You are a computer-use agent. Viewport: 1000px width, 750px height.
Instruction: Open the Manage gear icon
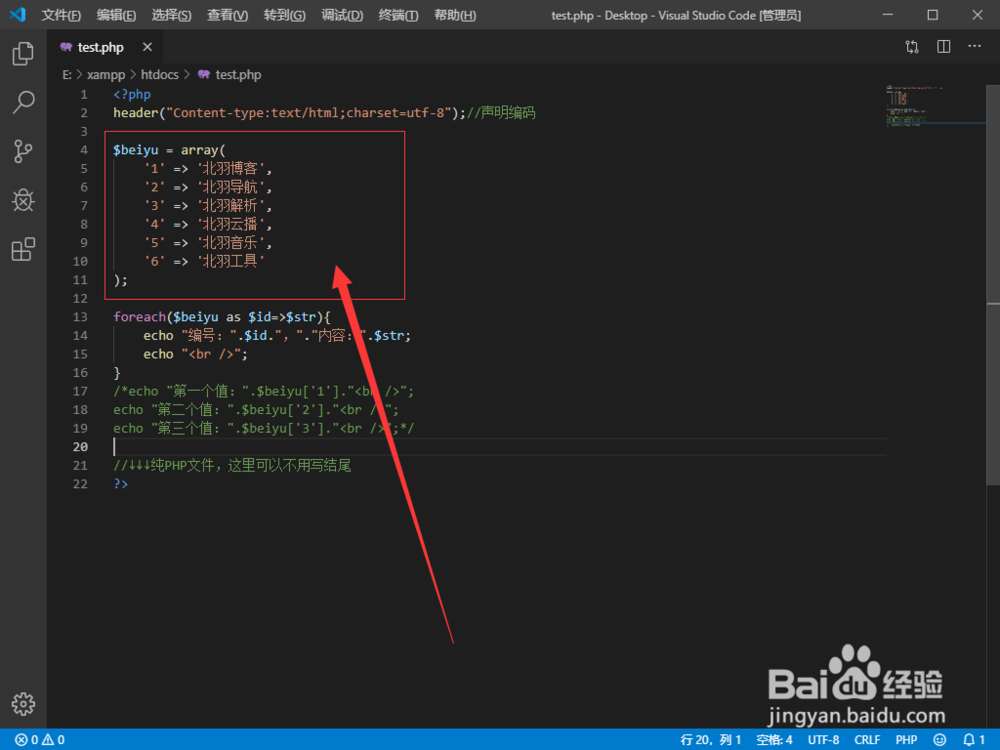[23, 704]
